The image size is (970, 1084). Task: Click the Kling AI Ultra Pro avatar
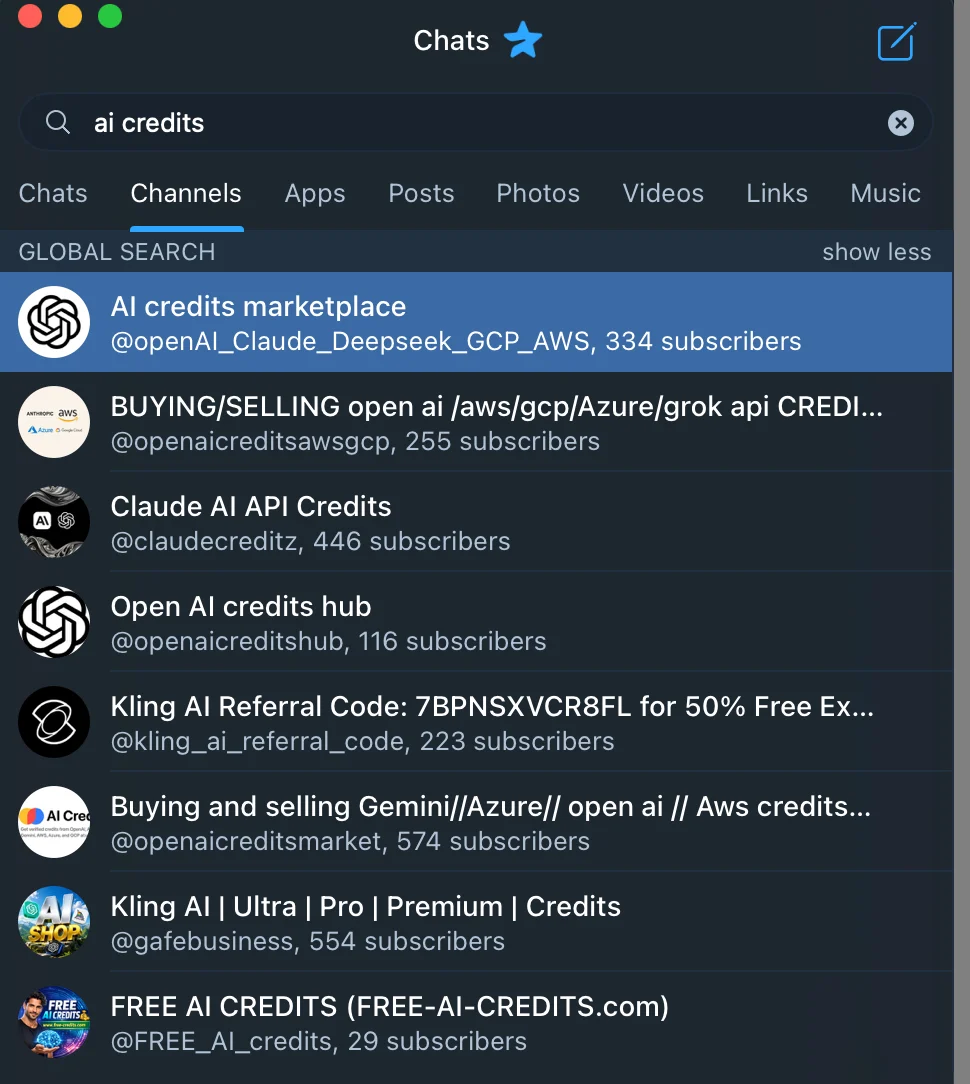[54, 922]
